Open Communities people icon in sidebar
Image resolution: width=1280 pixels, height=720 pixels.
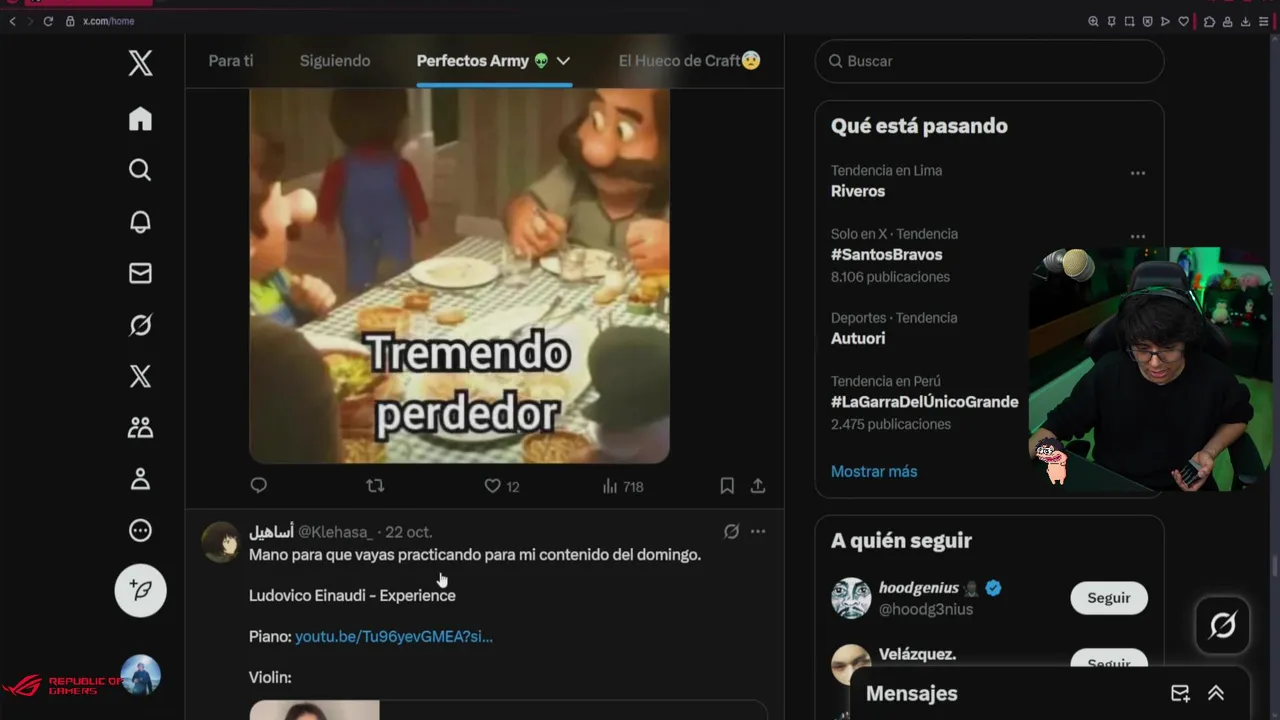[140, 428]
